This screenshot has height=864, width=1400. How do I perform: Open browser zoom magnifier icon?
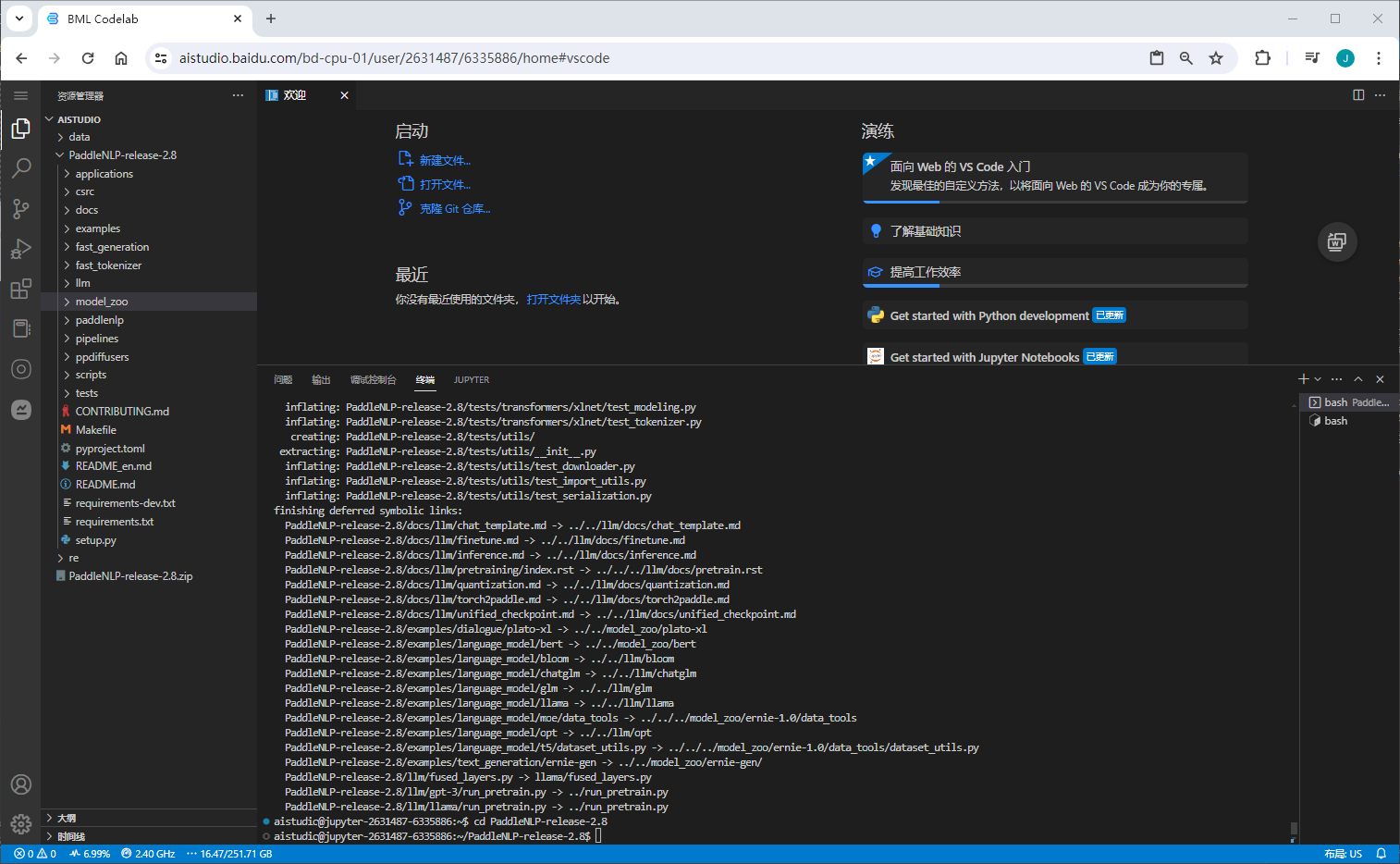[x=1186, y=58]
